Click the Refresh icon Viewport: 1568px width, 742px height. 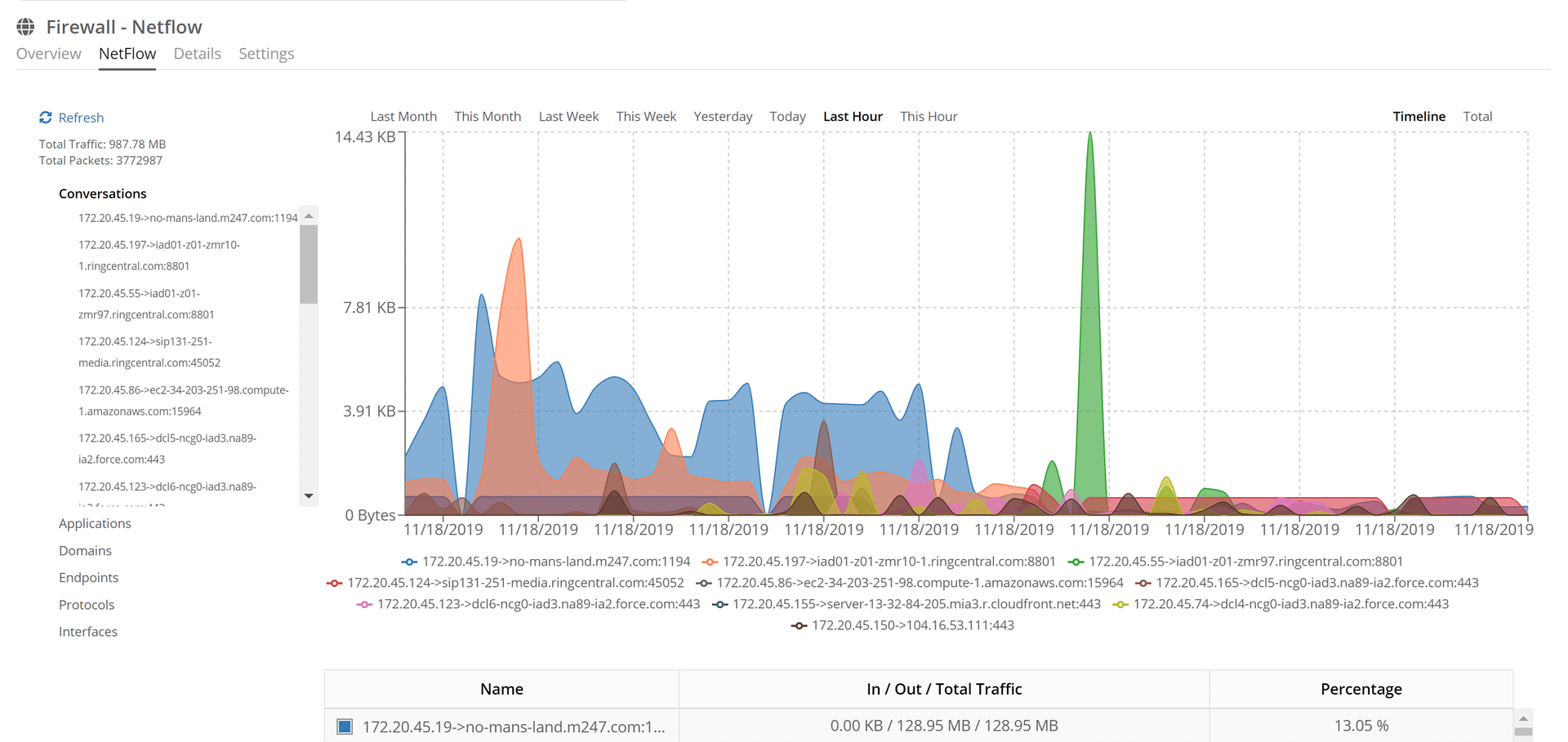point(46,118)
